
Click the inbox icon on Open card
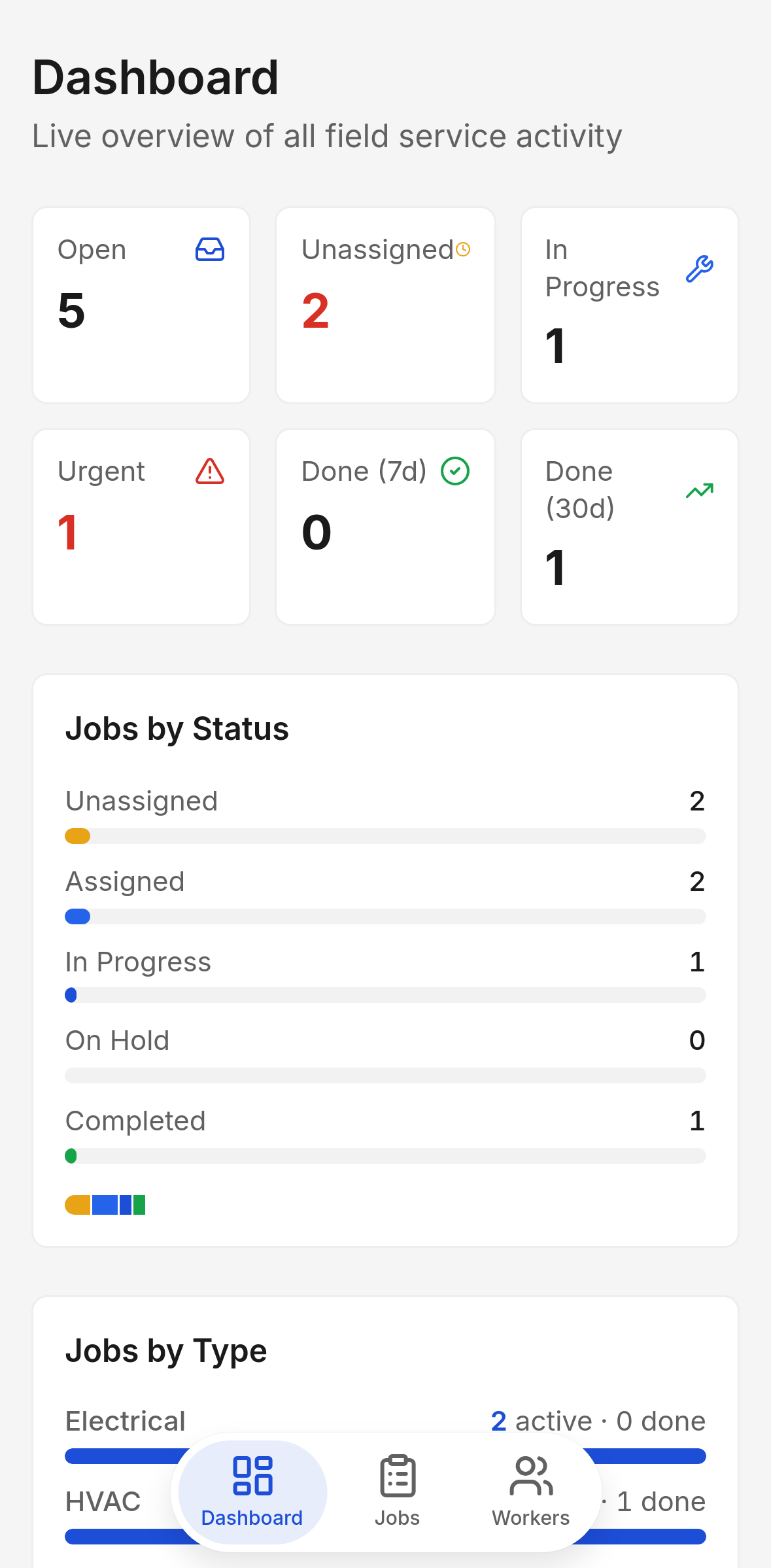210,250
